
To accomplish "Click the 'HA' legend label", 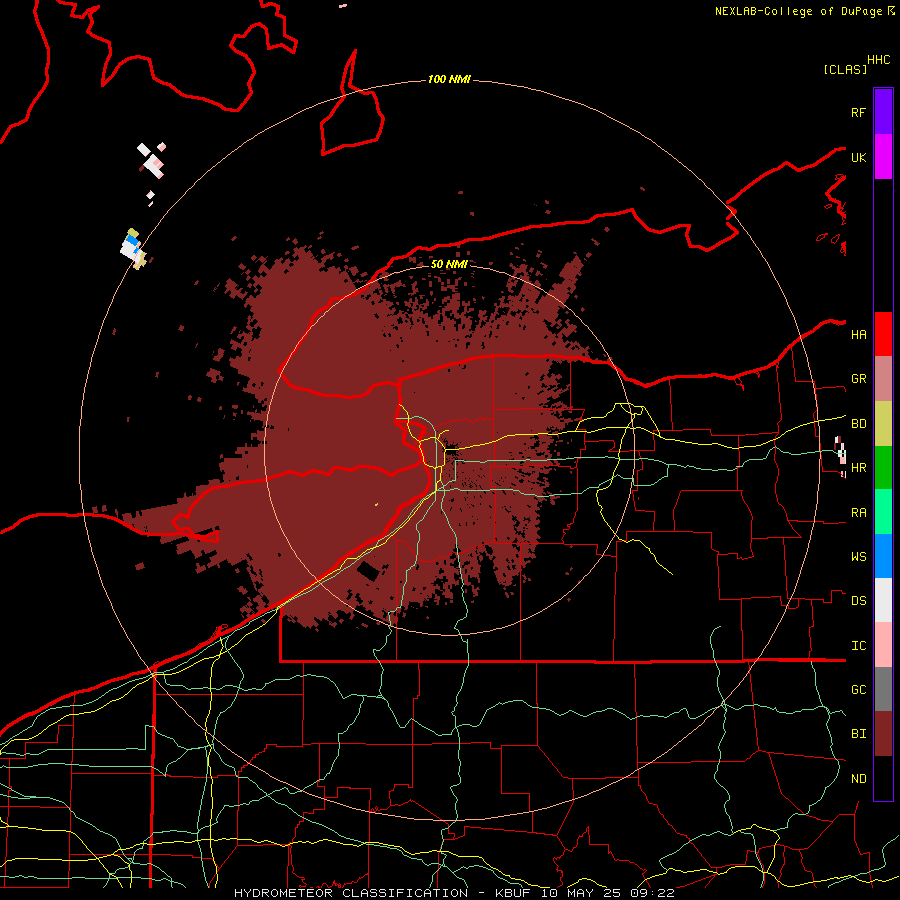I will (x=858, y=334).
